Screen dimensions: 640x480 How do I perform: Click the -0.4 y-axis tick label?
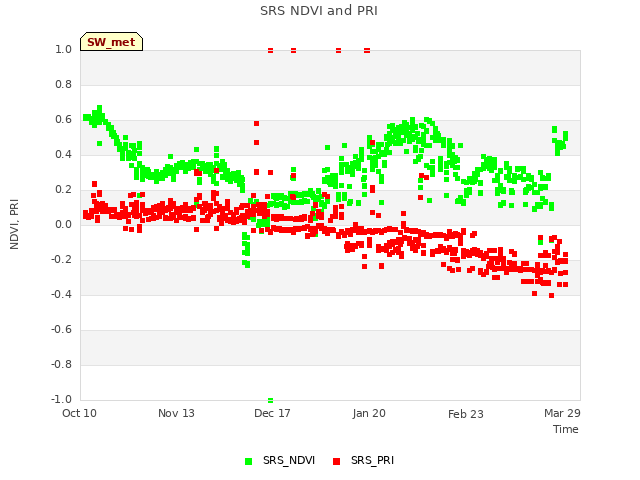61,294
